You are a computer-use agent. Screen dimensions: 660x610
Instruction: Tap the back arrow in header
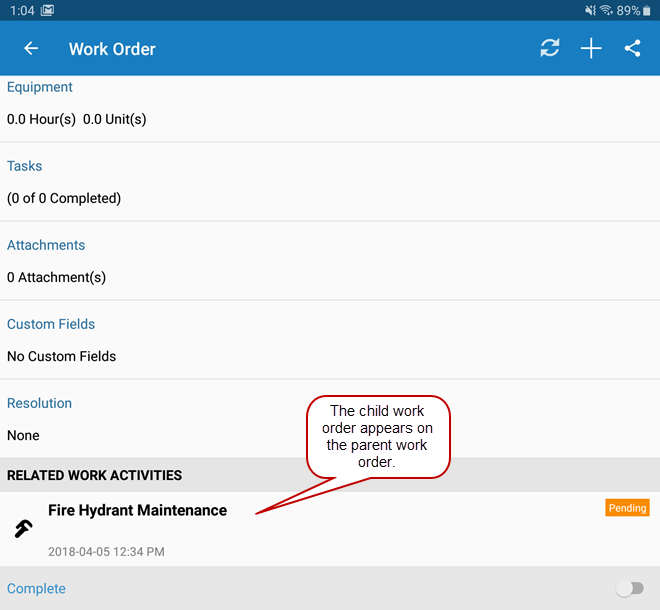pyautogui.click(x=31, y=48)
